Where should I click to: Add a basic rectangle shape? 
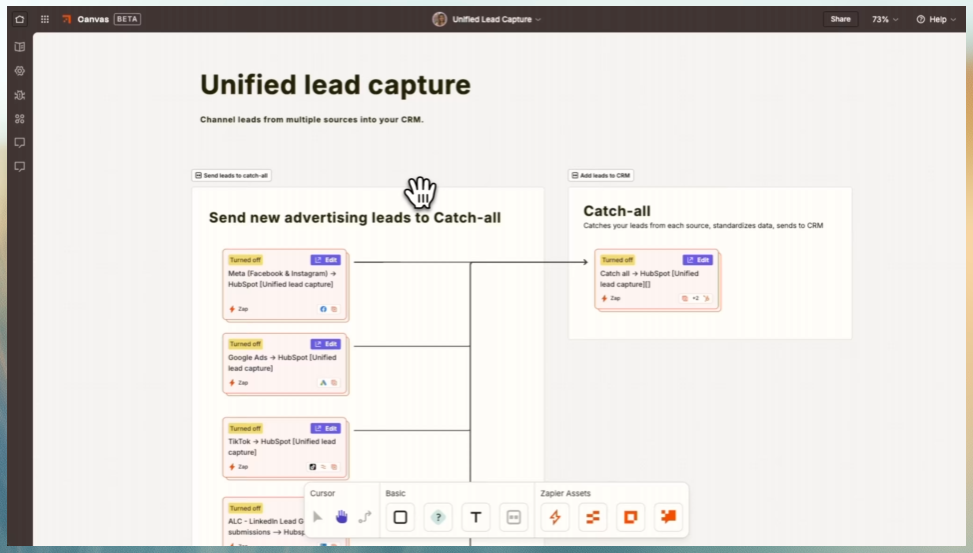click(400, 517)
